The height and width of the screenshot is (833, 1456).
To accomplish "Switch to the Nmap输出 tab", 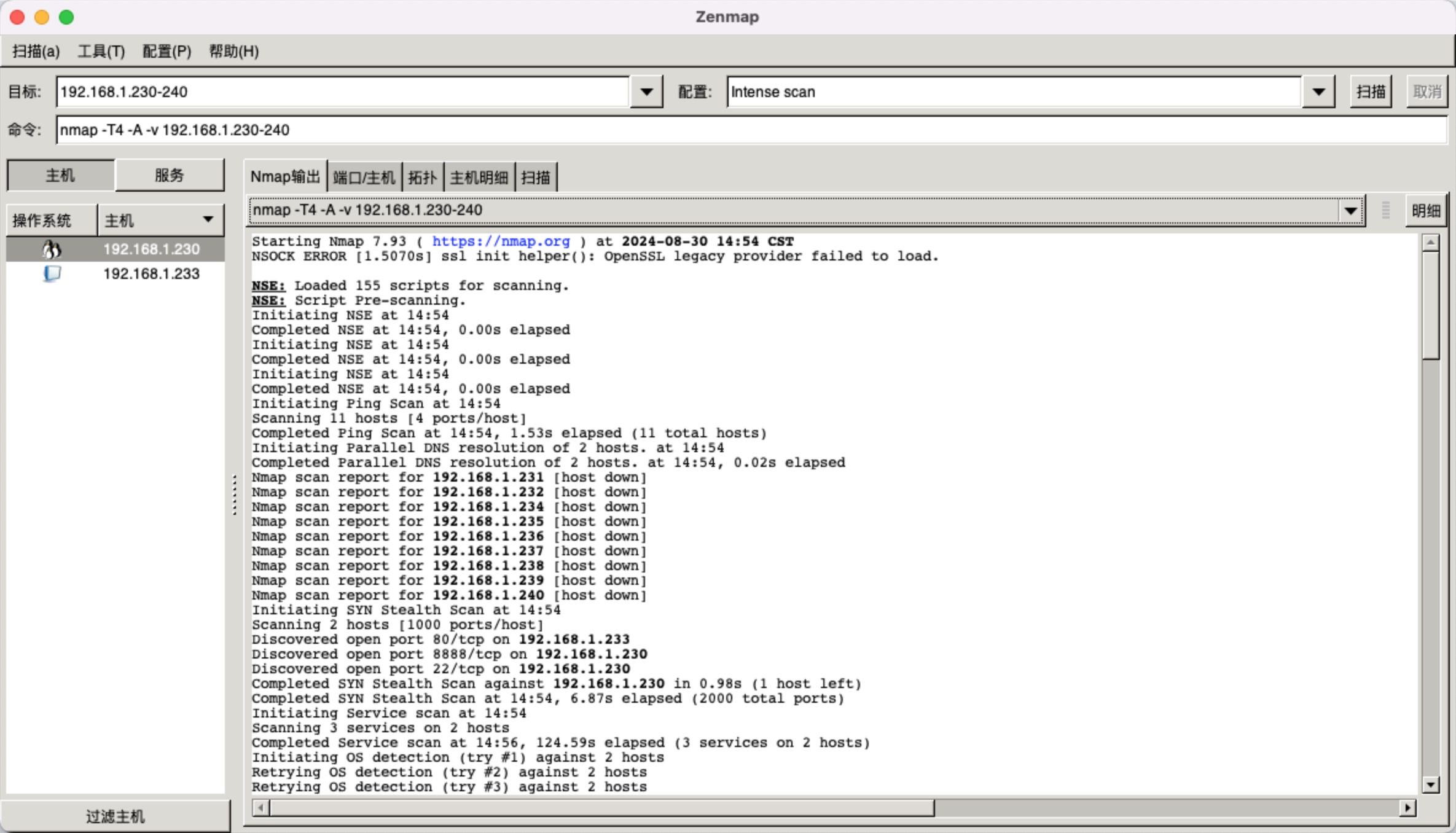I will pos(285,177).
